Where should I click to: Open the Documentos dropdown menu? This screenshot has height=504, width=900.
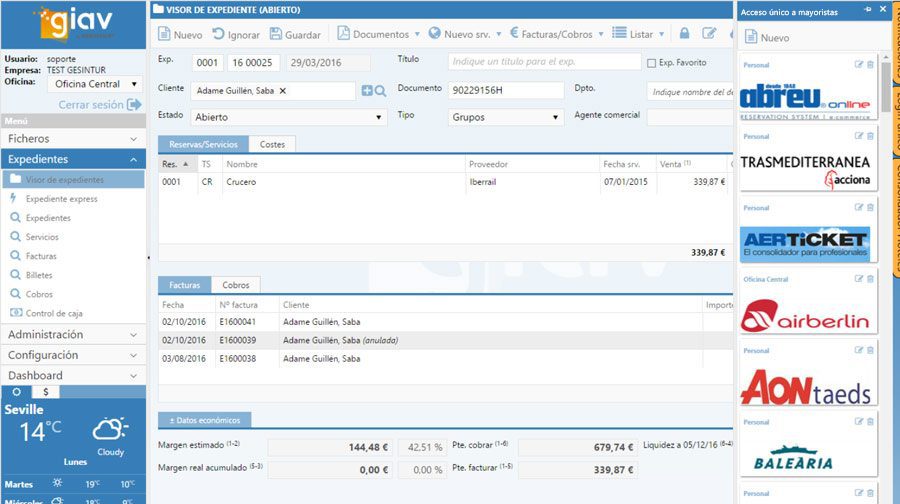pyautogui.click(x=378, y=34)
